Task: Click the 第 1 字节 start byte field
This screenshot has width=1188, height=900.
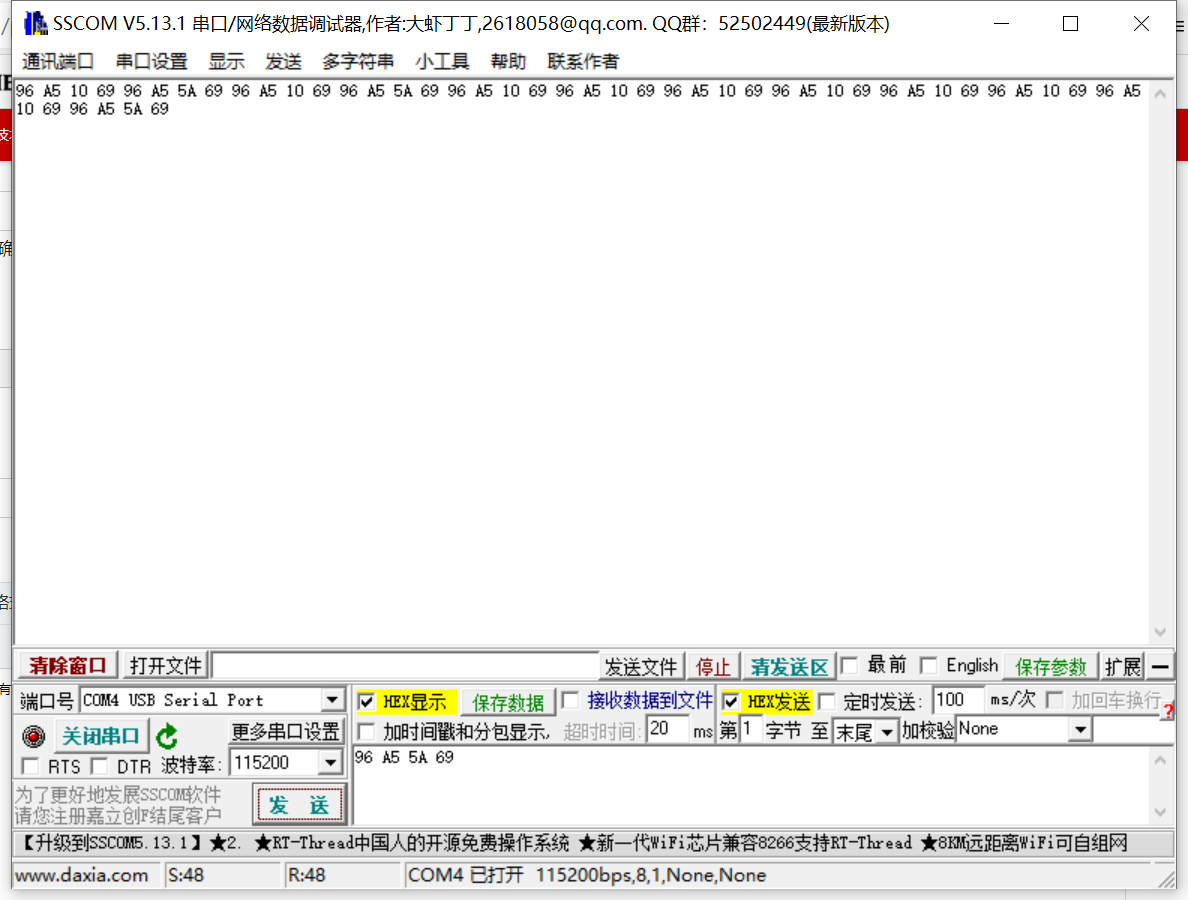Action: point(751,730)
